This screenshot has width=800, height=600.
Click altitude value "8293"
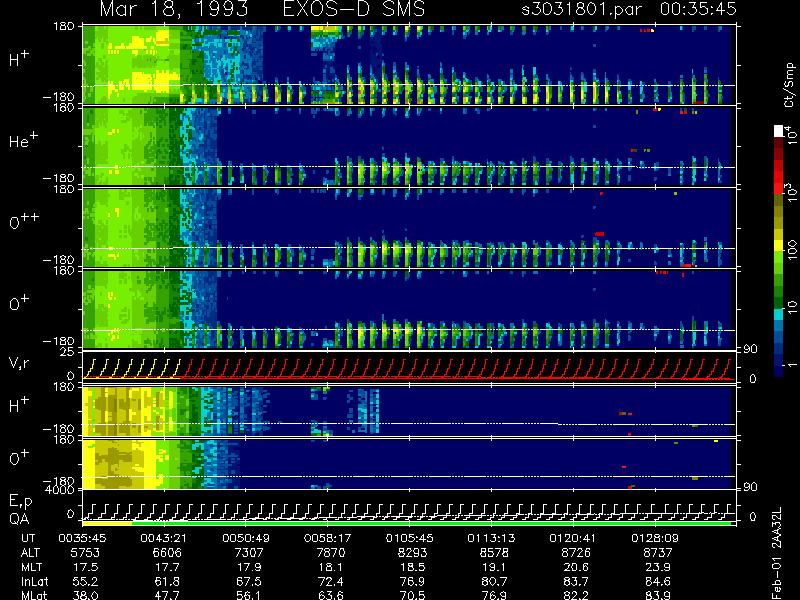412,553
